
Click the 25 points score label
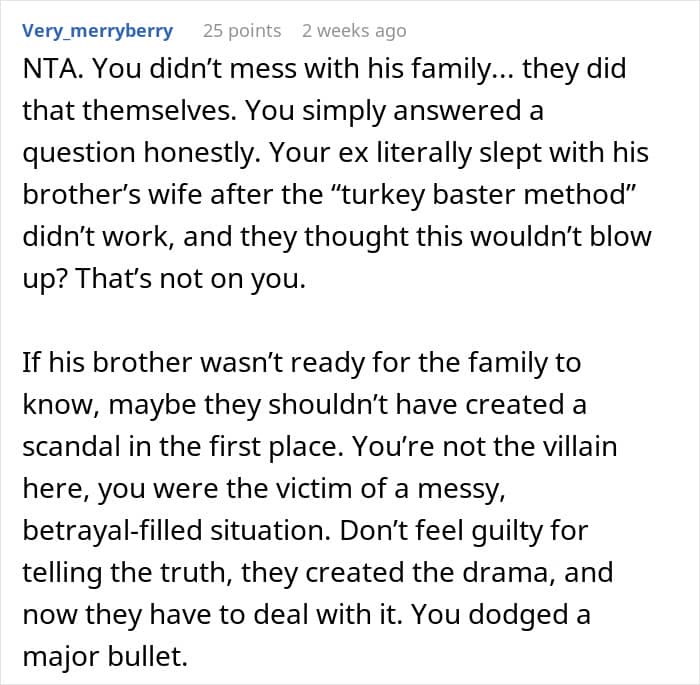(x=242, y=30)
